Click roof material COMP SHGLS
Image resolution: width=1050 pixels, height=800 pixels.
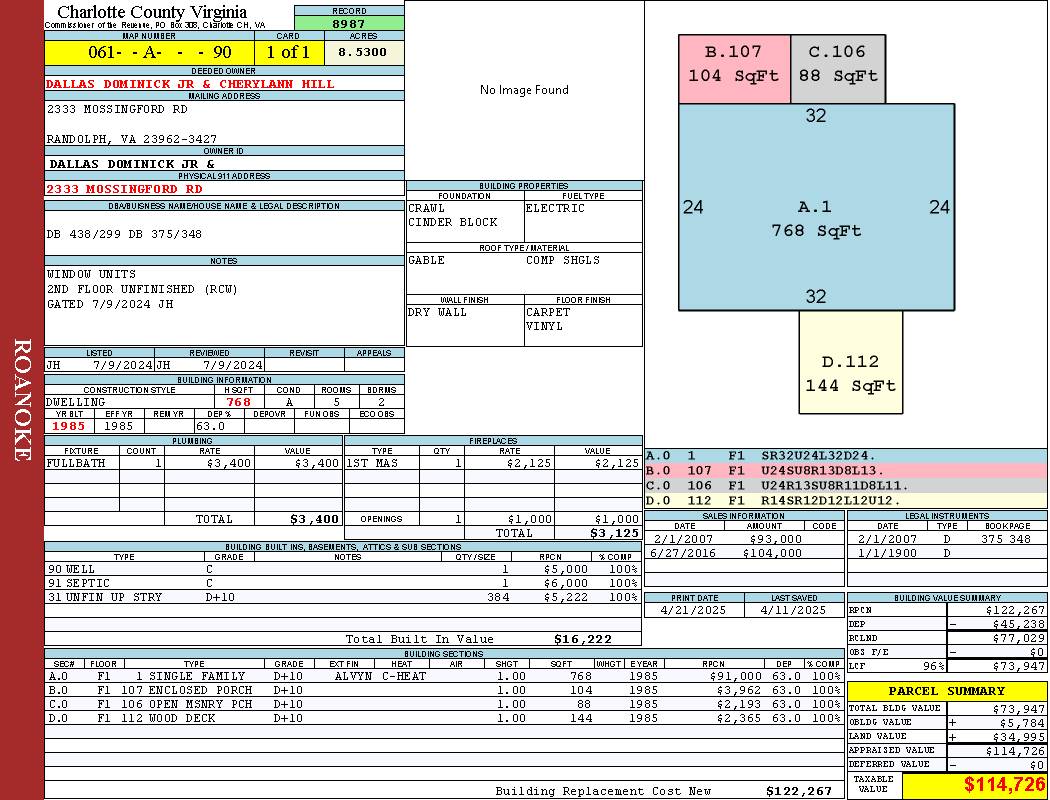tap(562, 260)
